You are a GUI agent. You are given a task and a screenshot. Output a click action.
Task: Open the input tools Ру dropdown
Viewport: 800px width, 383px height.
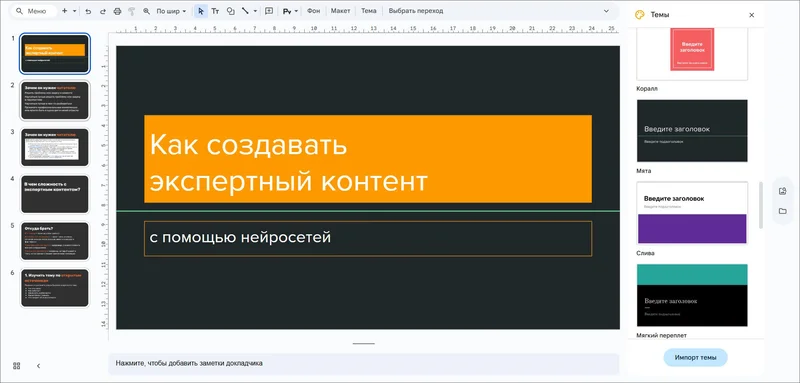click(290, 11)
